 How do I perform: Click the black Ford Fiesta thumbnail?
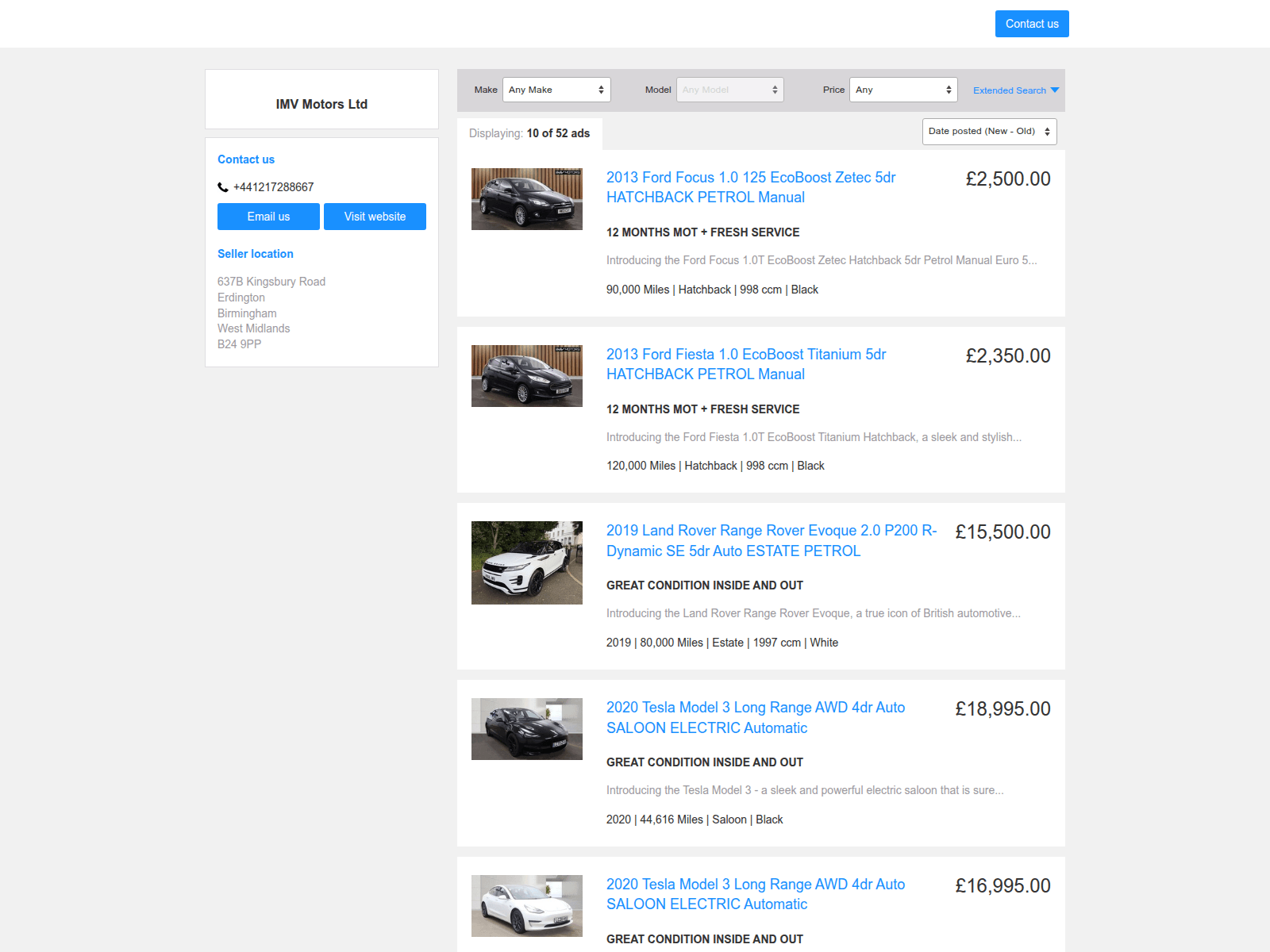[x=527, y=376]
